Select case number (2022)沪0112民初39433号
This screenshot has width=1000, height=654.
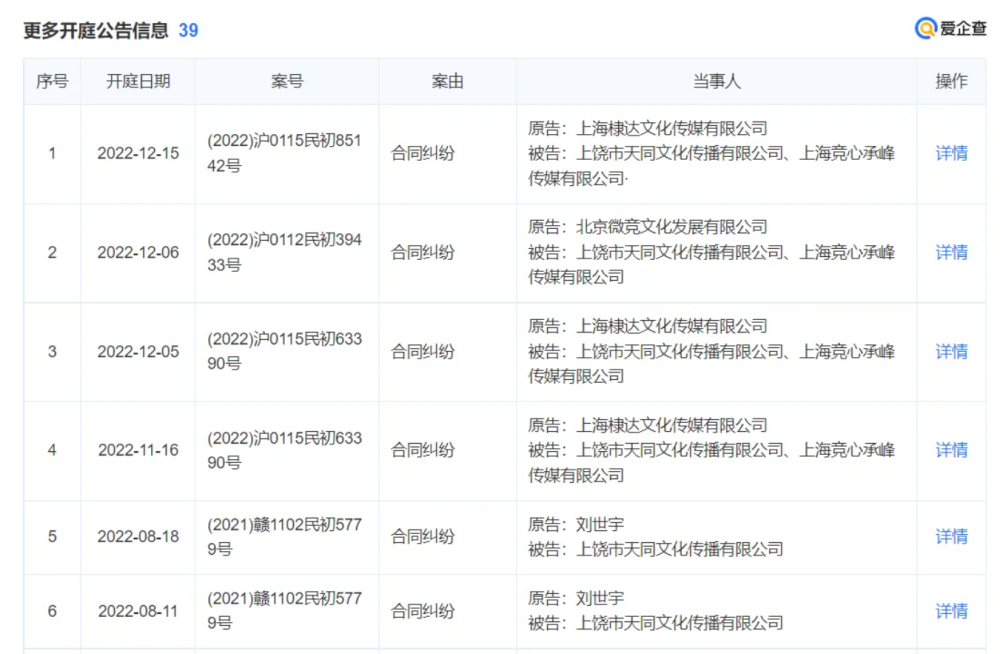pyautogui.click(x=284, y=252)
